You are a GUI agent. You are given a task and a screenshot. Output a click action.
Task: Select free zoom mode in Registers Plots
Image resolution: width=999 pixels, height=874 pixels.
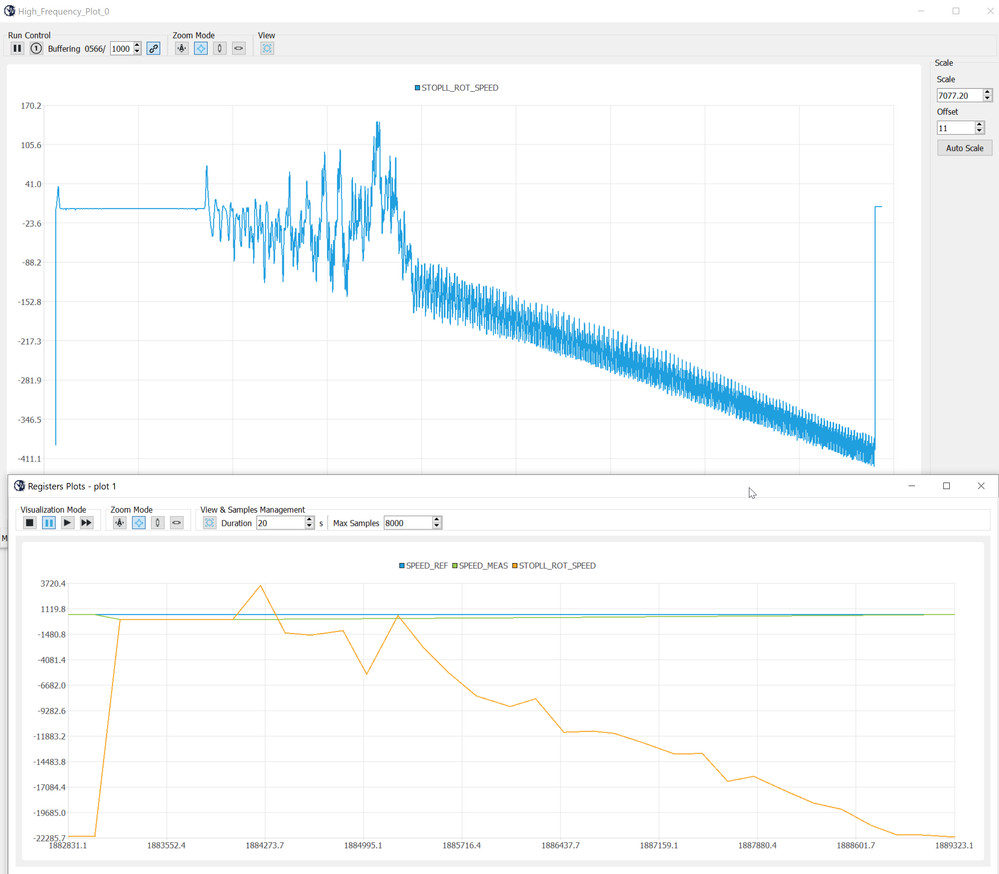[139, 523]
